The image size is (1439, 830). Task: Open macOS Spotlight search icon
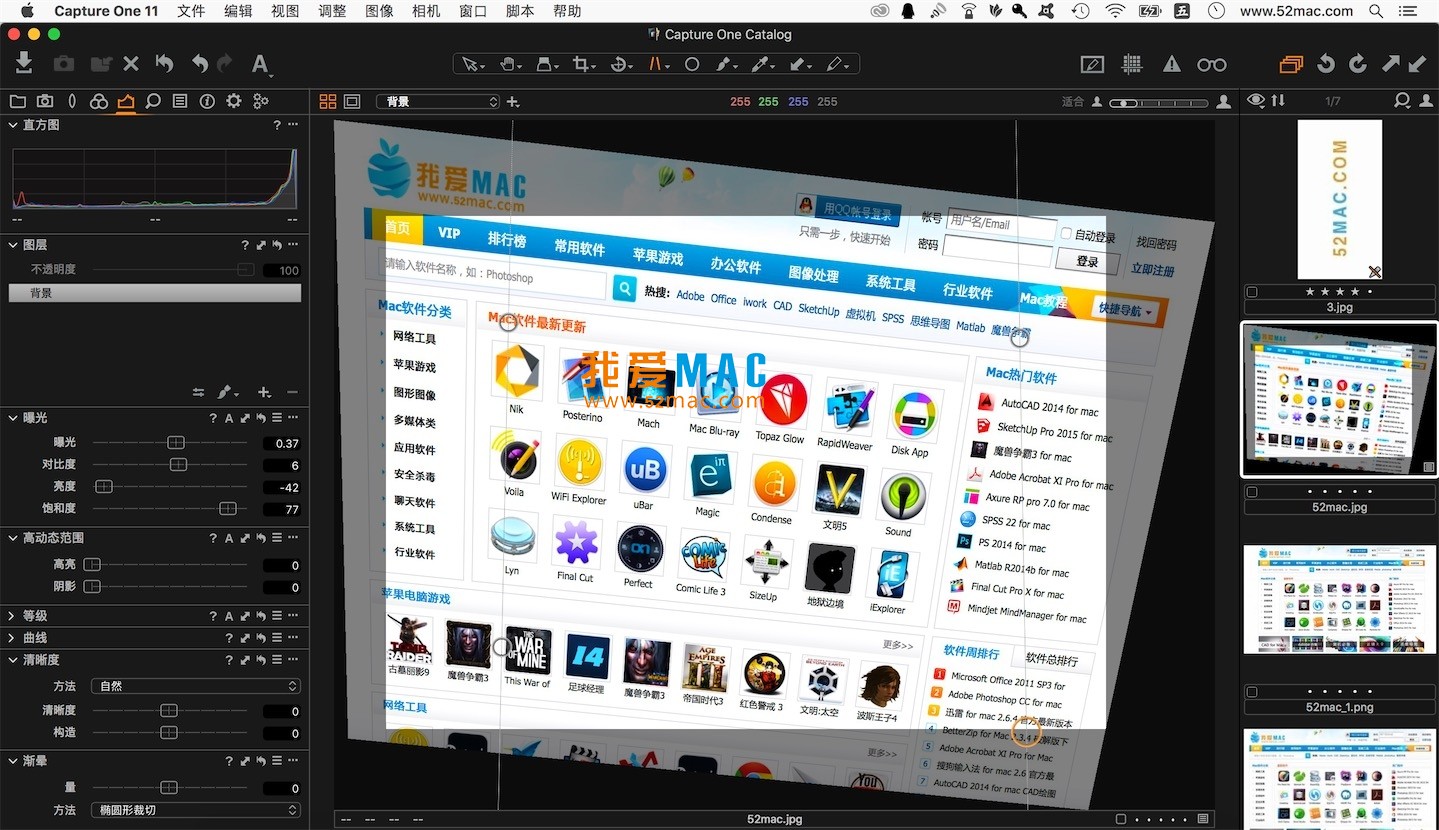[1376, 11]
